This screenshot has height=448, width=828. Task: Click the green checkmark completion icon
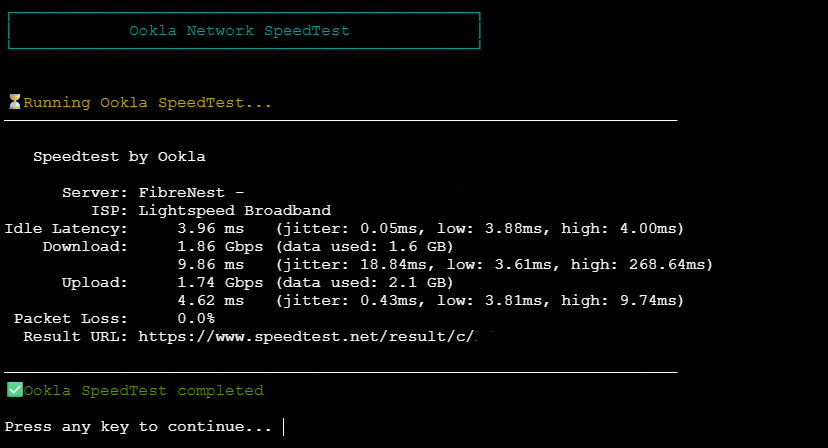click(x=14, y=390)
